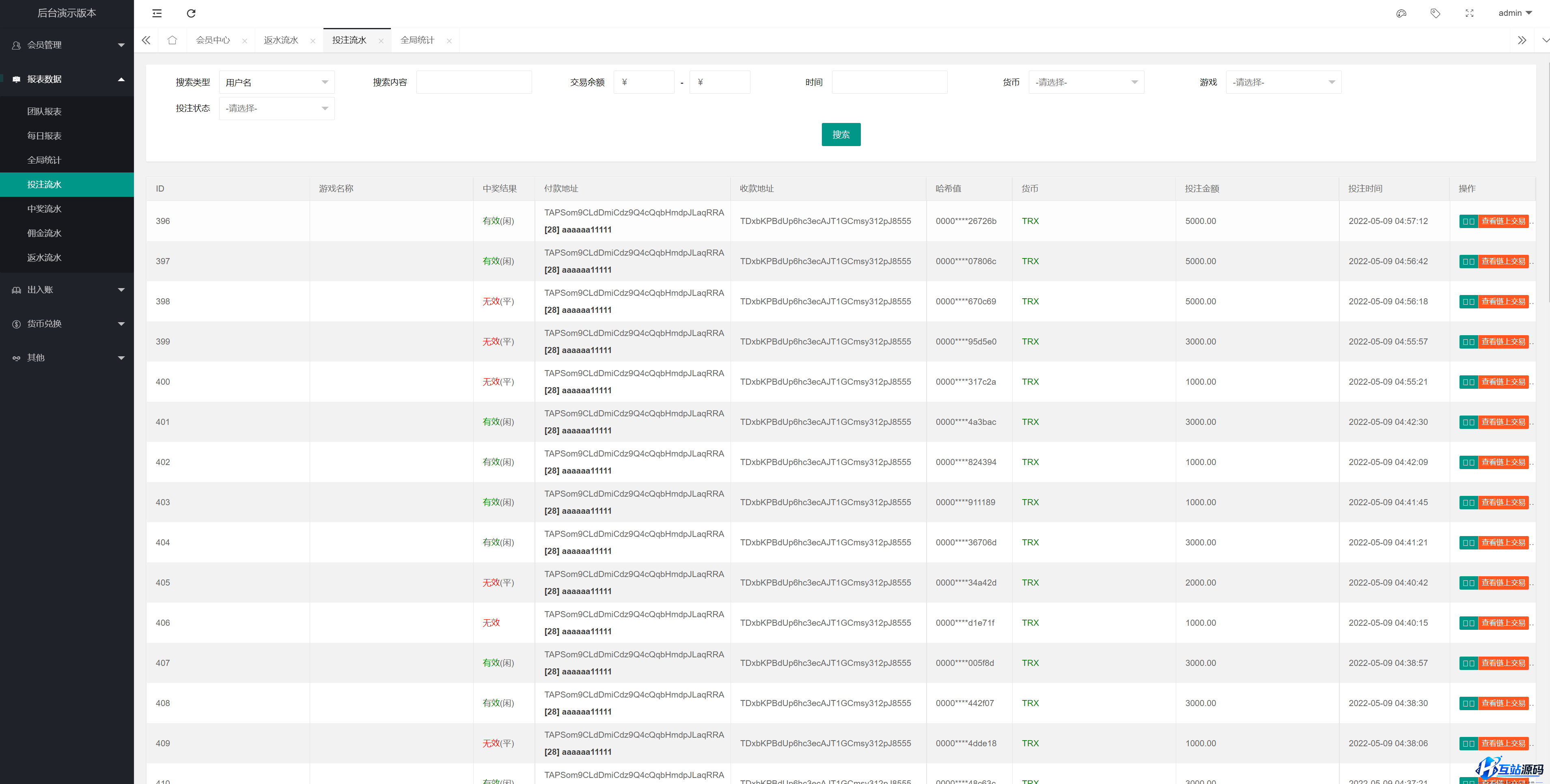
Task: Open 返水流水 in sidebar
Action: click(x=67, y=258)
